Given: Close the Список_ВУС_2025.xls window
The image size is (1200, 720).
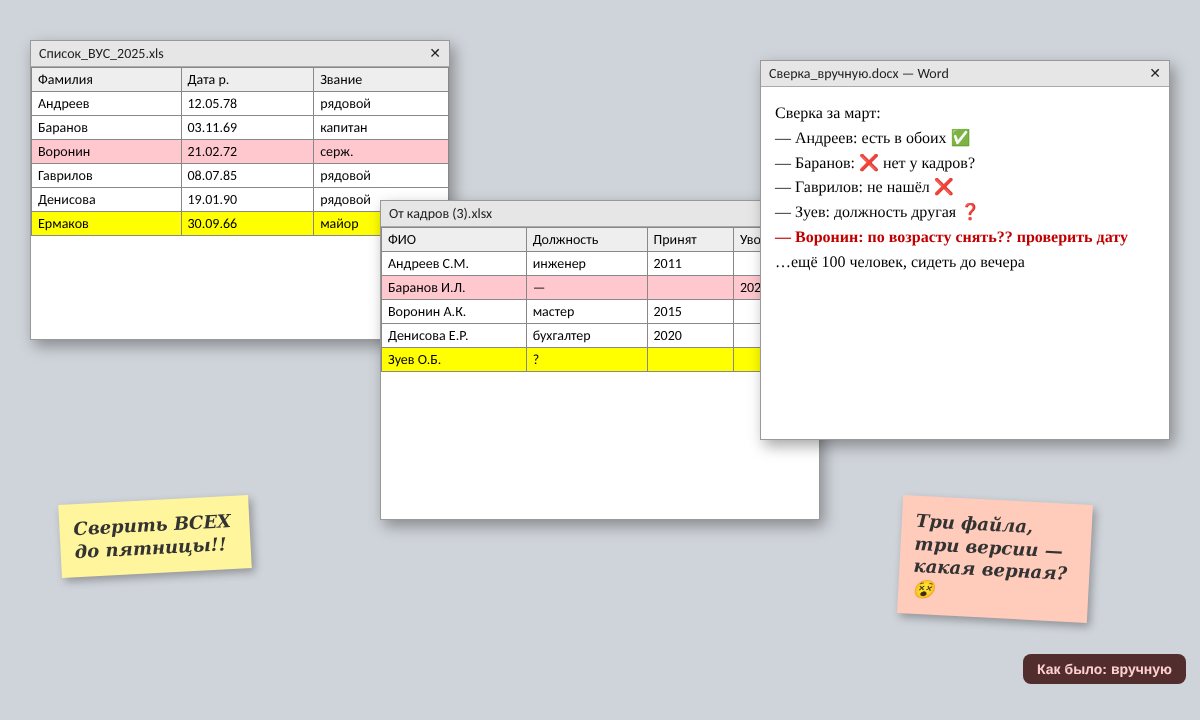Looking at the screenshot, I should pyautogui.click(x=435, y=53).
